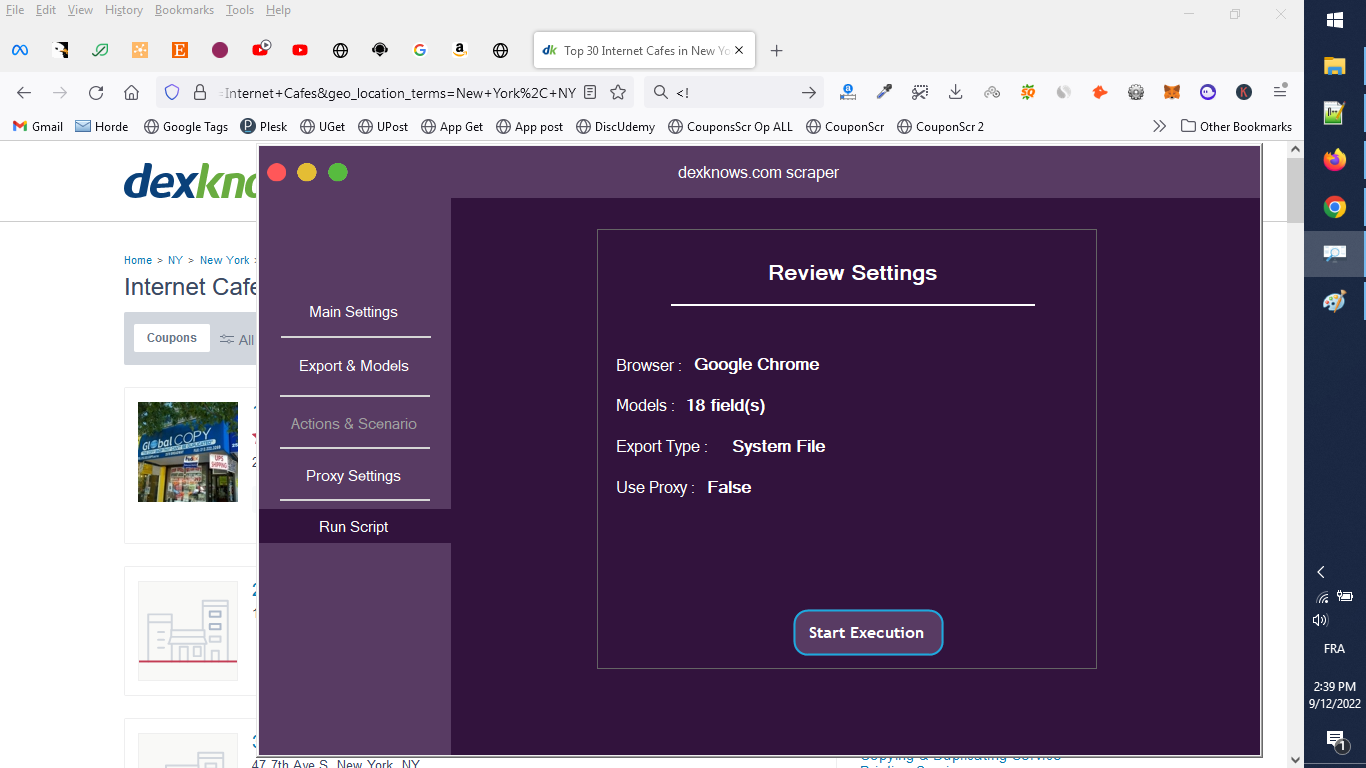The width and height of the screenshot is (1366, 768).
Task: Click the New York breadcrumb link
Action: pyautogui.click(x=225, y=260)
